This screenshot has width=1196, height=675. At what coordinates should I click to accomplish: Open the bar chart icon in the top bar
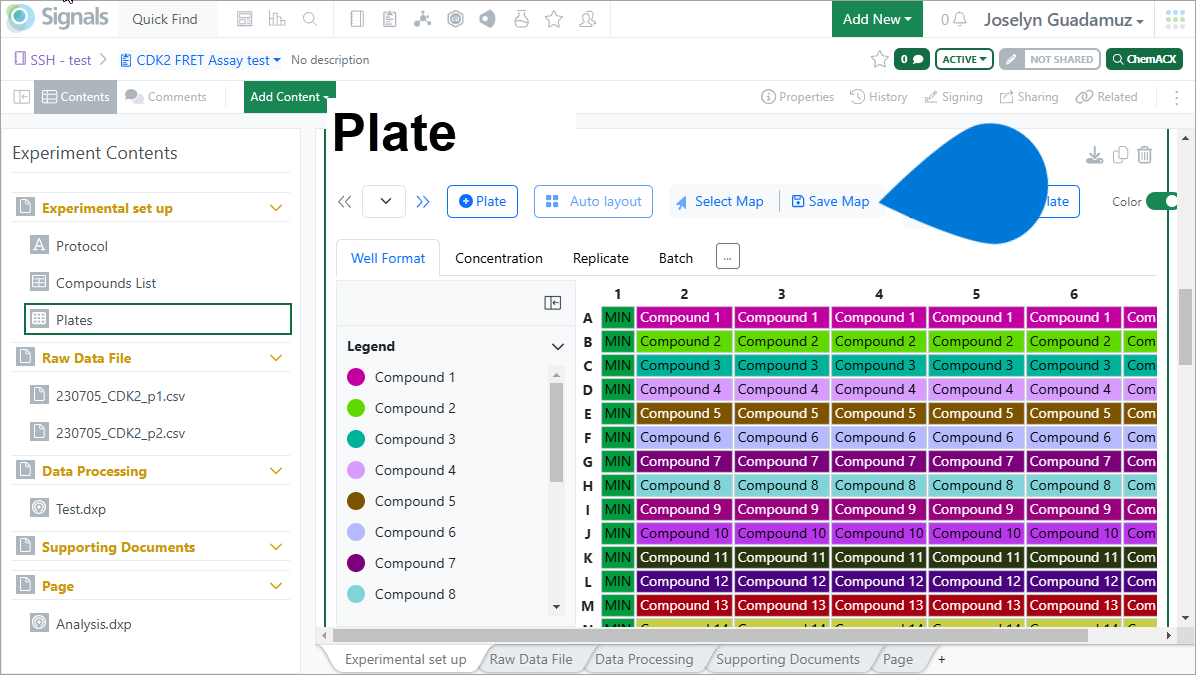pyautogui.click(x=277, y=19)
